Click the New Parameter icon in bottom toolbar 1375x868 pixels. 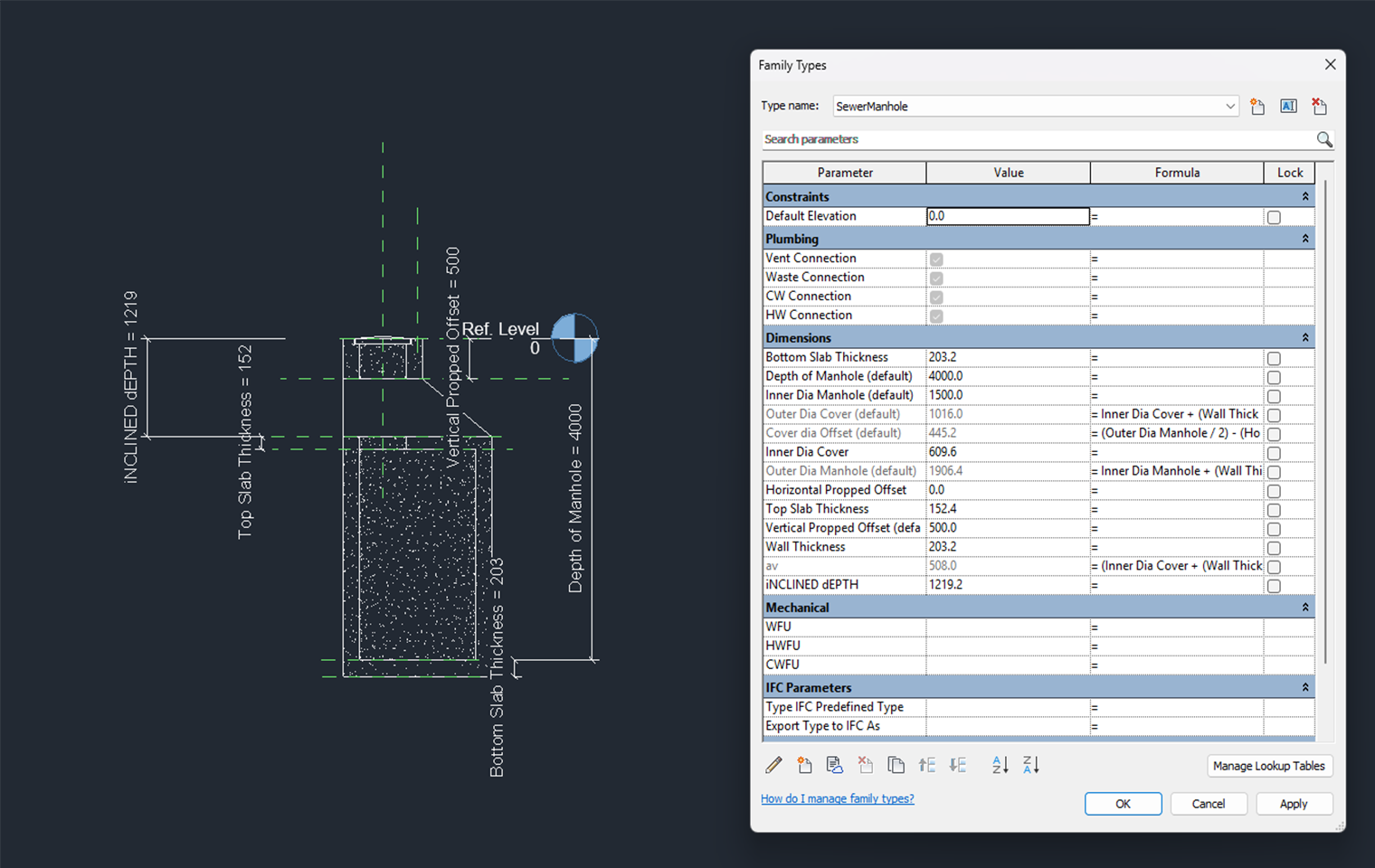804,765
